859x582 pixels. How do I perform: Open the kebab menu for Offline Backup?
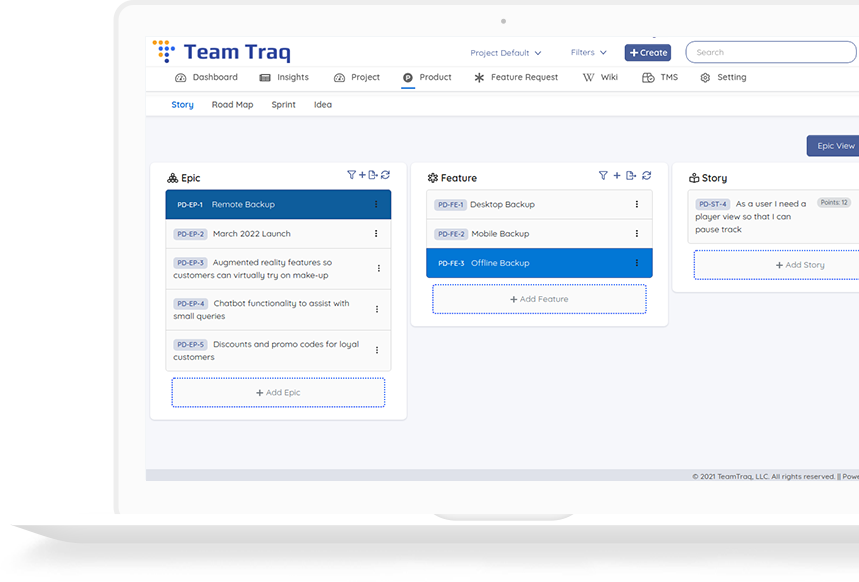[637, 263]
